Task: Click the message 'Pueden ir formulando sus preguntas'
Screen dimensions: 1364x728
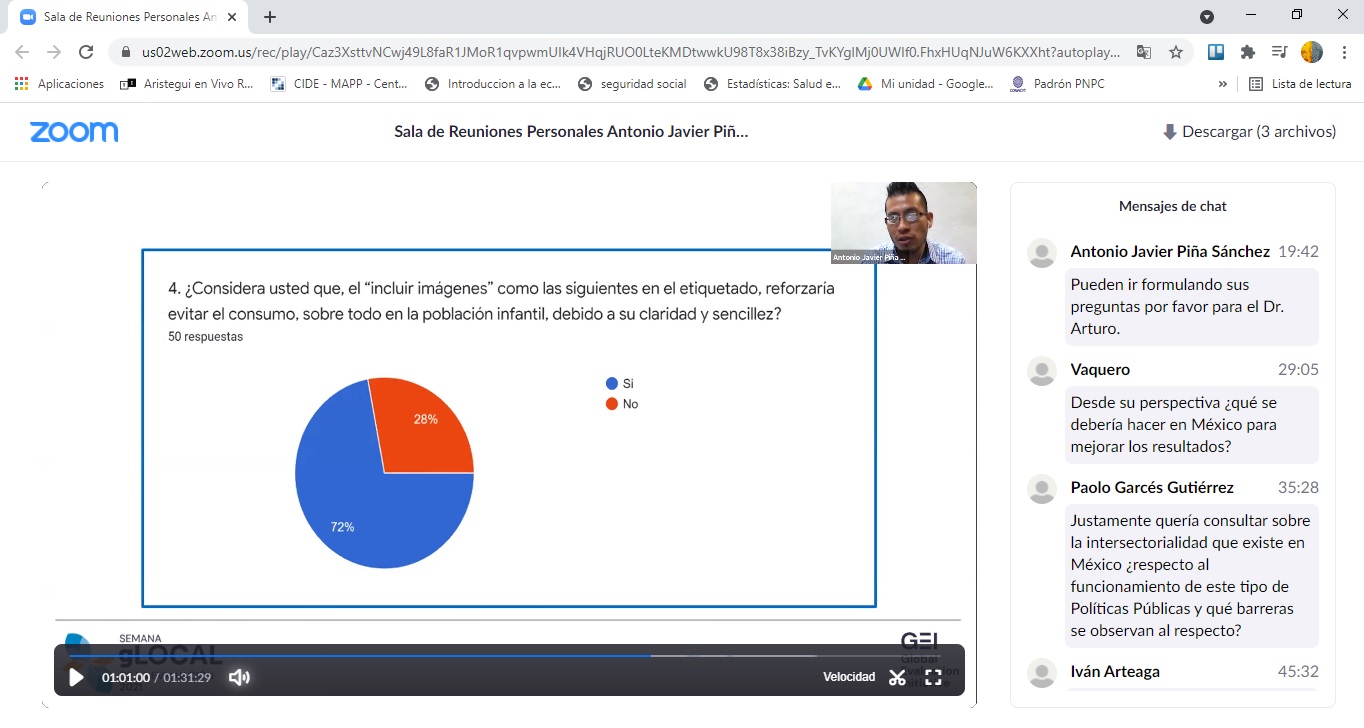Action: tap(1192, 306)
